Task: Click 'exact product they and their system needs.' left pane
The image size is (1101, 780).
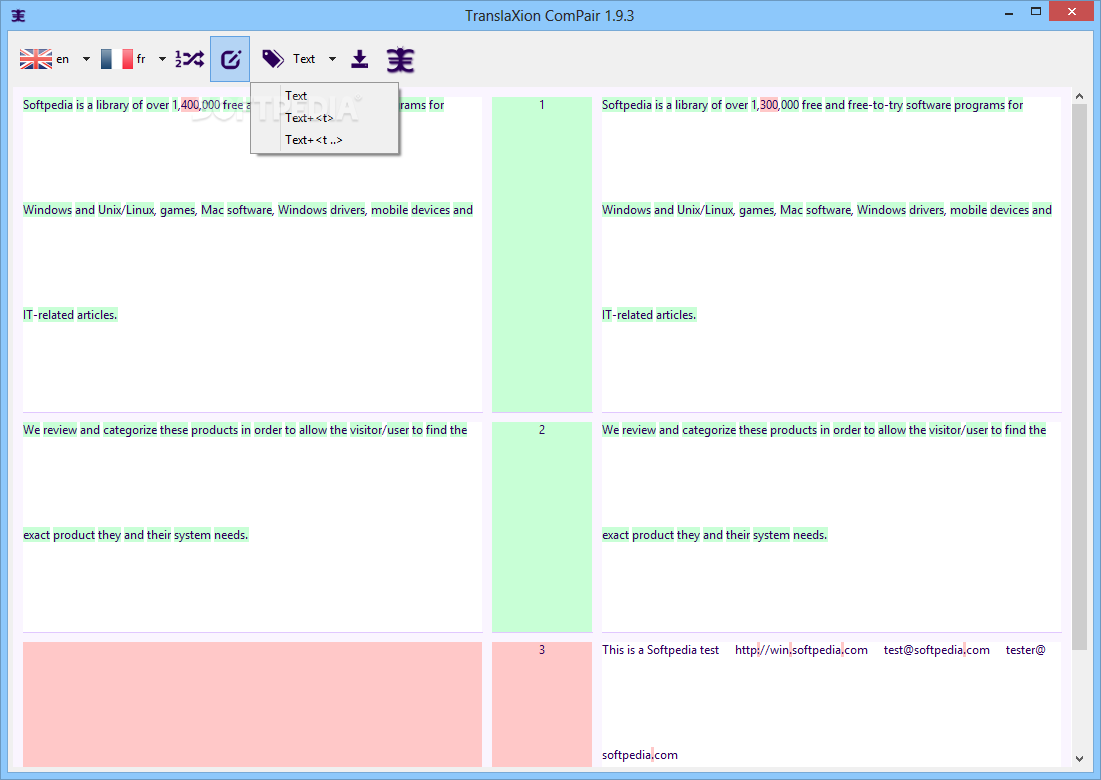Action: (x=136, y=535)
